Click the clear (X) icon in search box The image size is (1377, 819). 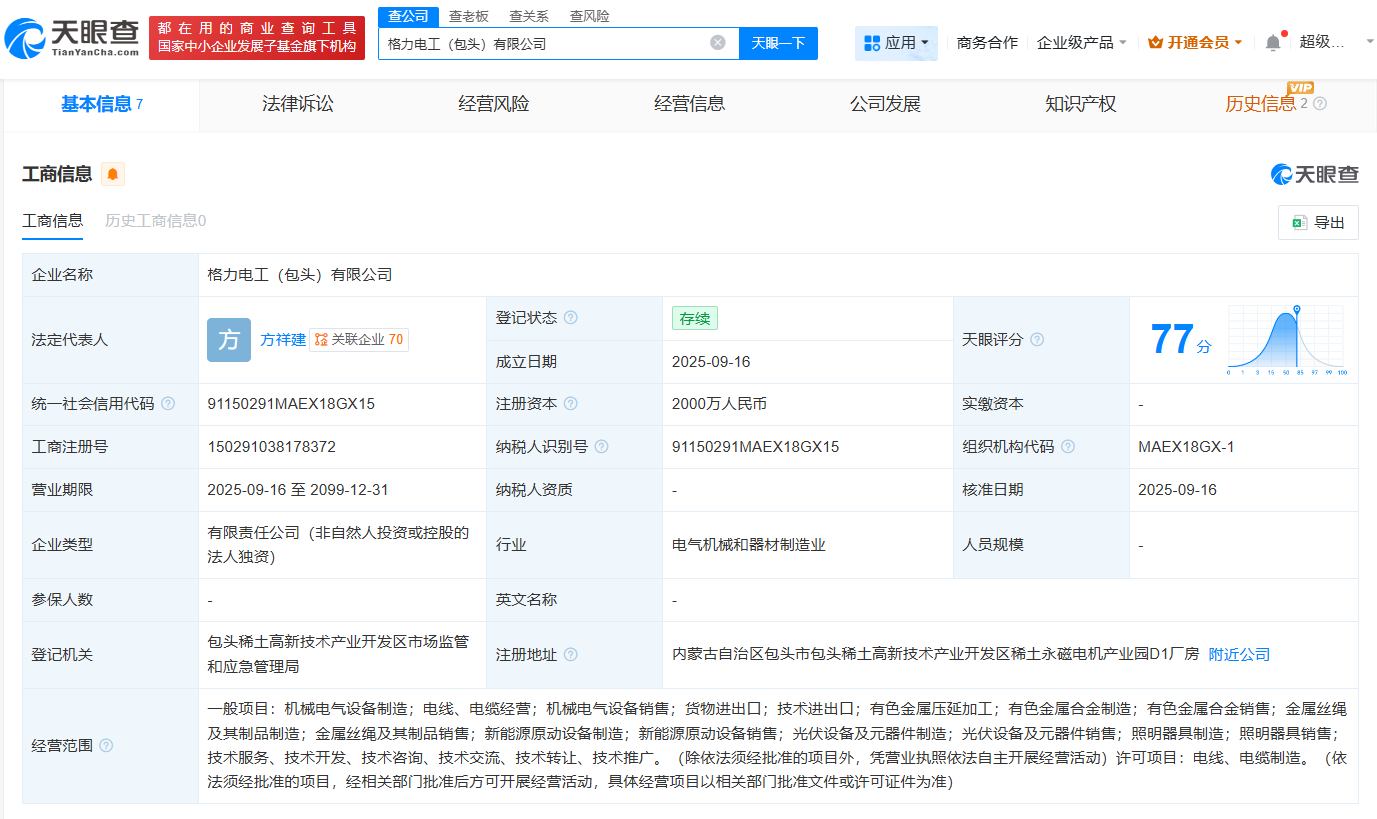[x=716, y=42]
